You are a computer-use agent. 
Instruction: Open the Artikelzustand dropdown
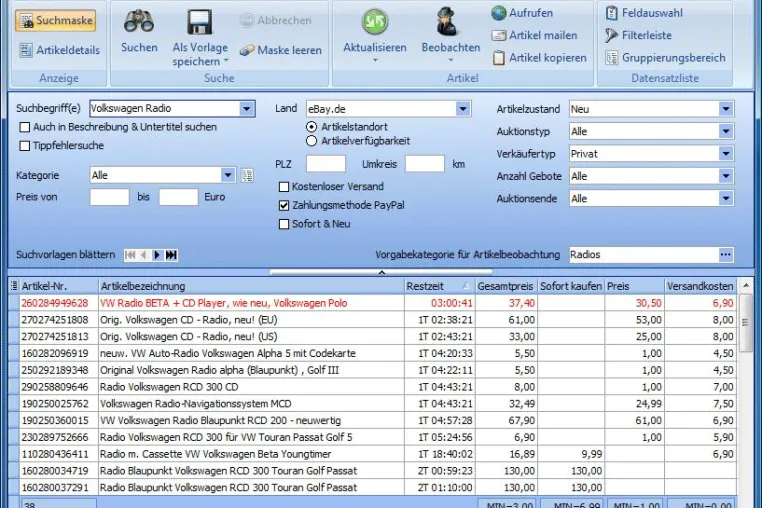(x=726, y=109)
